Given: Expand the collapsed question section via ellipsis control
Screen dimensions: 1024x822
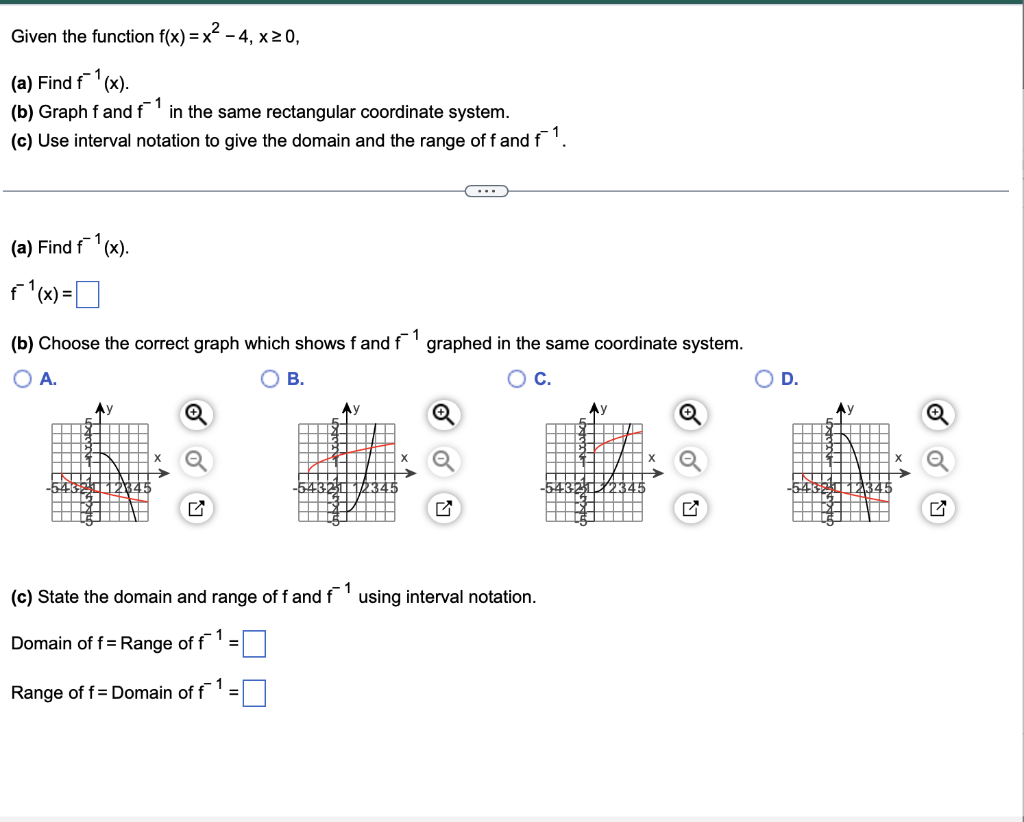Looking at the screenshot, I should tap(486, 190).
